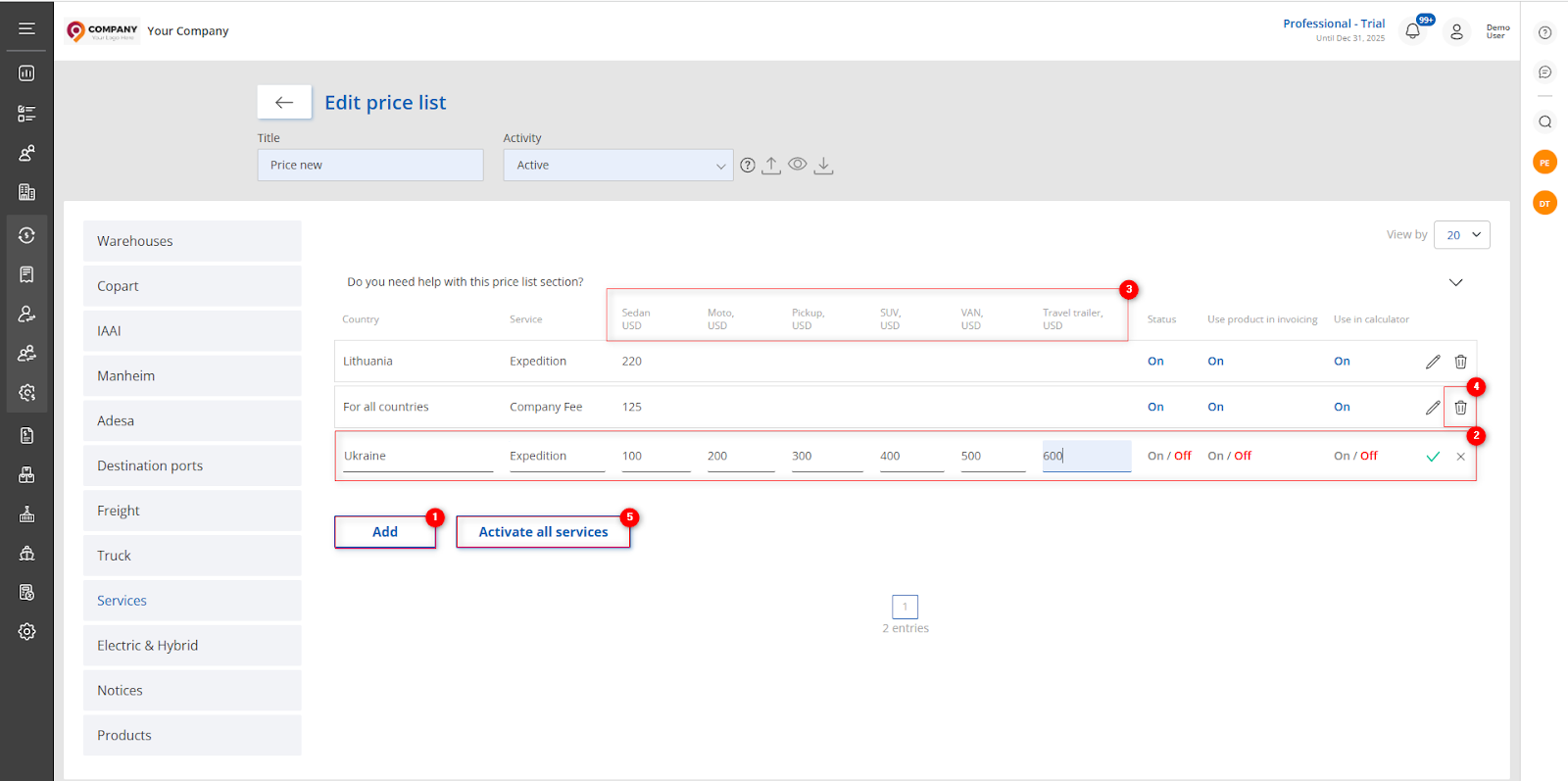The image size is (1568, 781).
Task: Select the IAAI section tab
Action: pyautogui.click(x=192, y=331)
